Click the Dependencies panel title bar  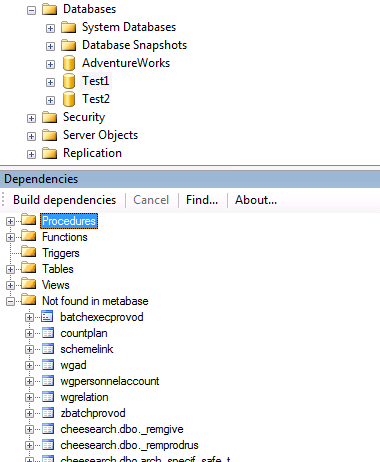pyautogui.click(x=190, y=179)
